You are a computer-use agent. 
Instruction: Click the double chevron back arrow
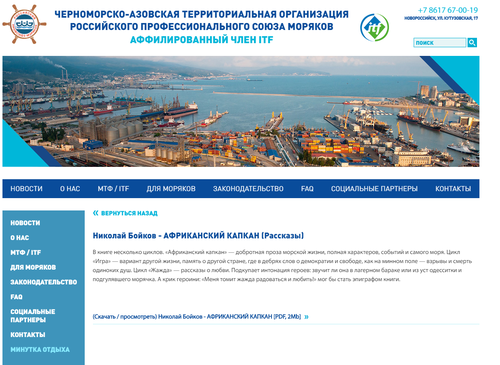[95, 213]
